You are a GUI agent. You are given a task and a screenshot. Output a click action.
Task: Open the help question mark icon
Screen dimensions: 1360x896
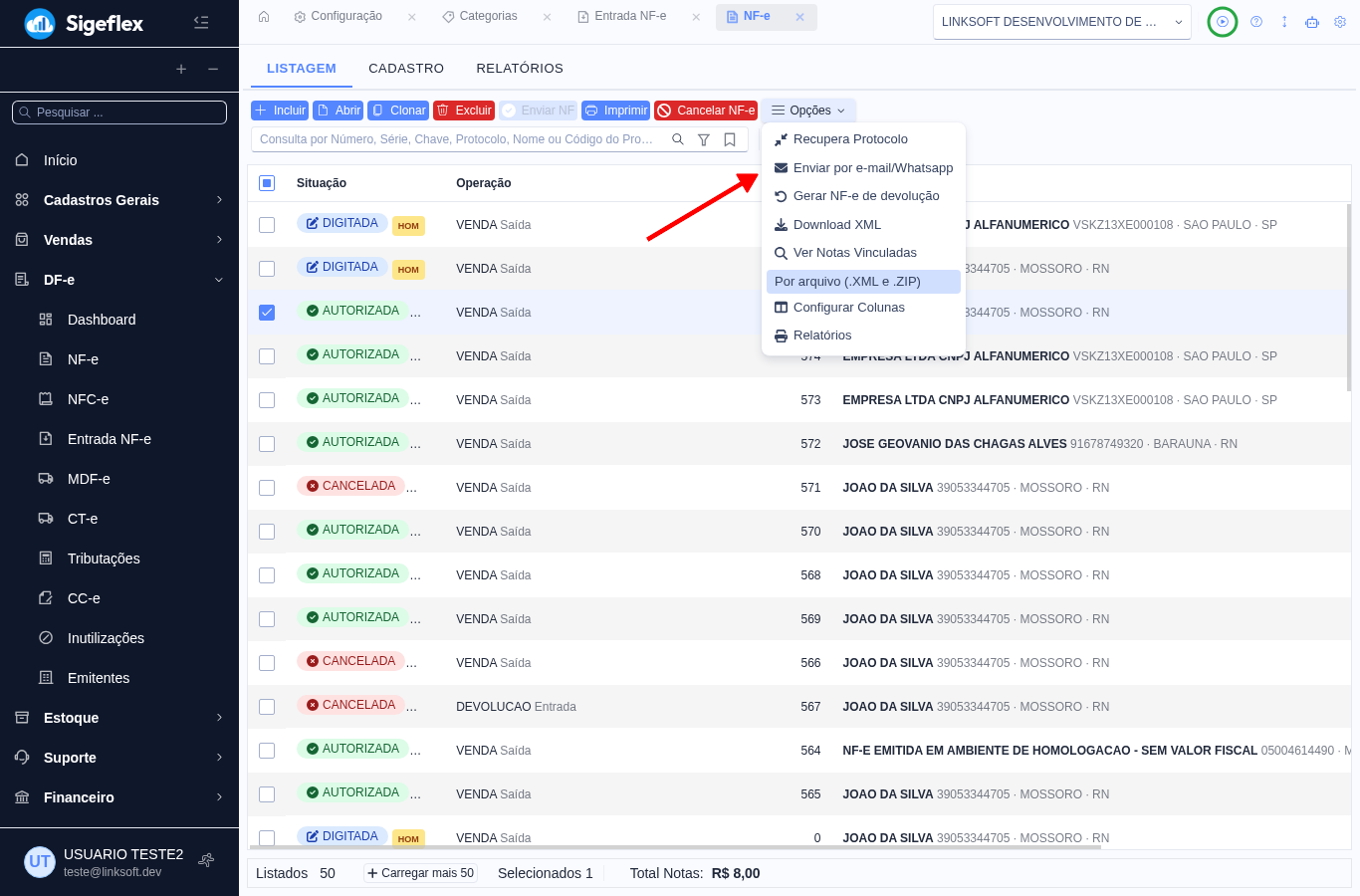coord(1256,22)
